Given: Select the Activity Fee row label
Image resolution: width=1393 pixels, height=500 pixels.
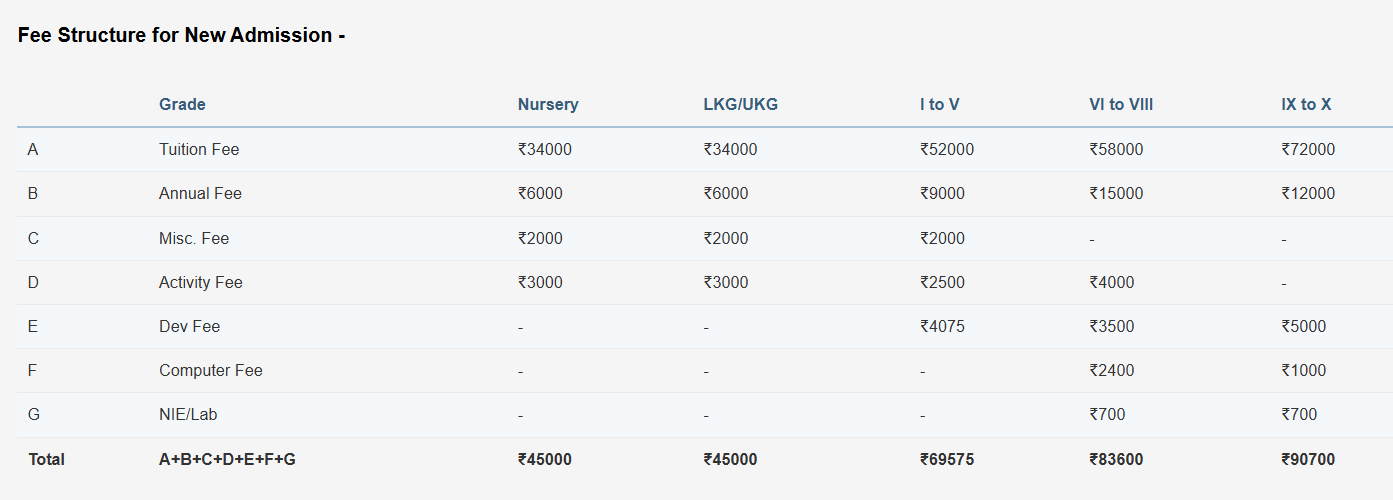Looking at the screenshot, I should [x=200, y=282].
